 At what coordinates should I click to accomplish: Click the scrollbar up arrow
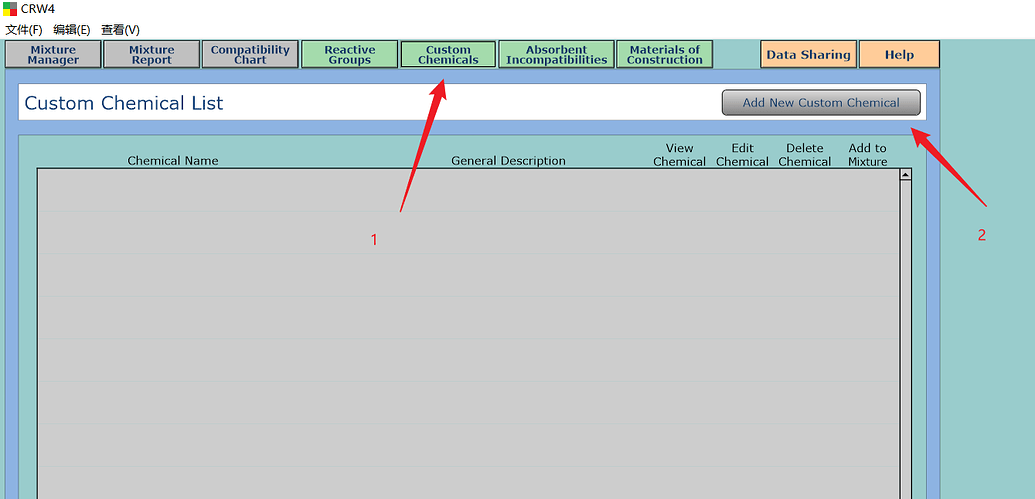point(906,175)
